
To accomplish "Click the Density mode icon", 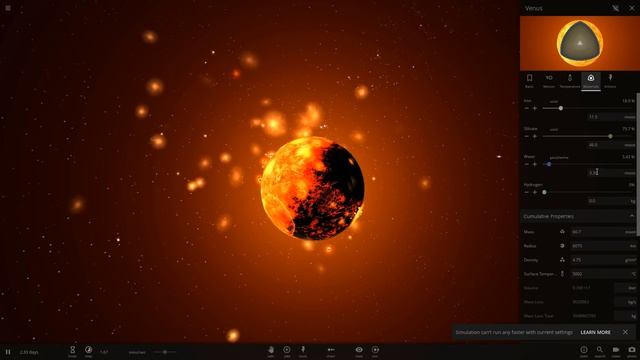I will (x=562, y=260).
